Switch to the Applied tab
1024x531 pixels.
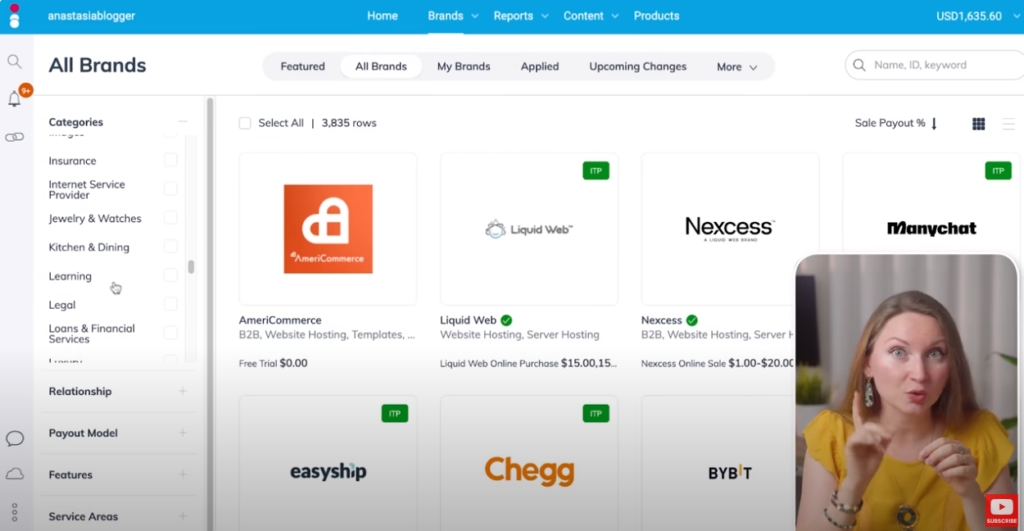click(x=539, y=67)
